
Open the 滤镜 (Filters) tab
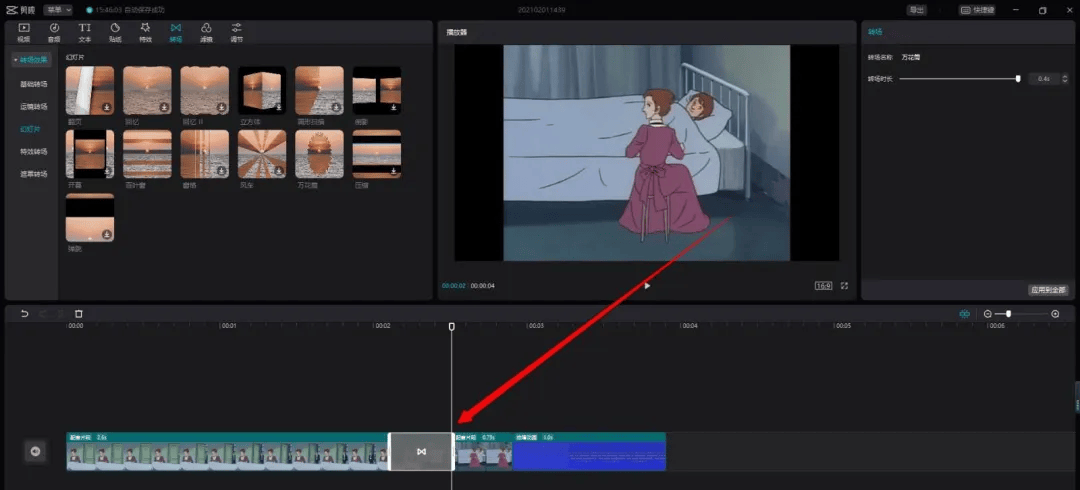coord(206,32)
